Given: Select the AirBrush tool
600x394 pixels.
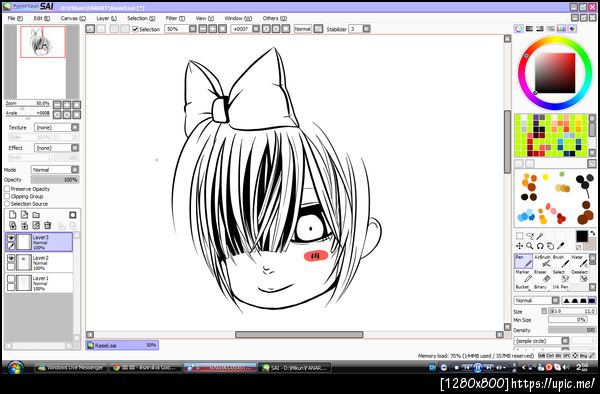Looking at the screenshot, I should [542, 261].
